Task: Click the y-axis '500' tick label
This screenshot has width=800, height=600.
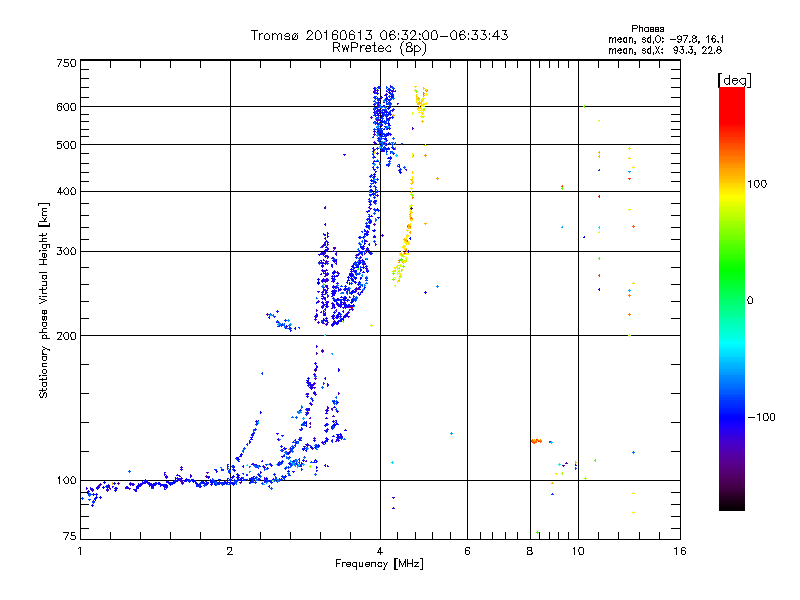Action: coord(67,145)
